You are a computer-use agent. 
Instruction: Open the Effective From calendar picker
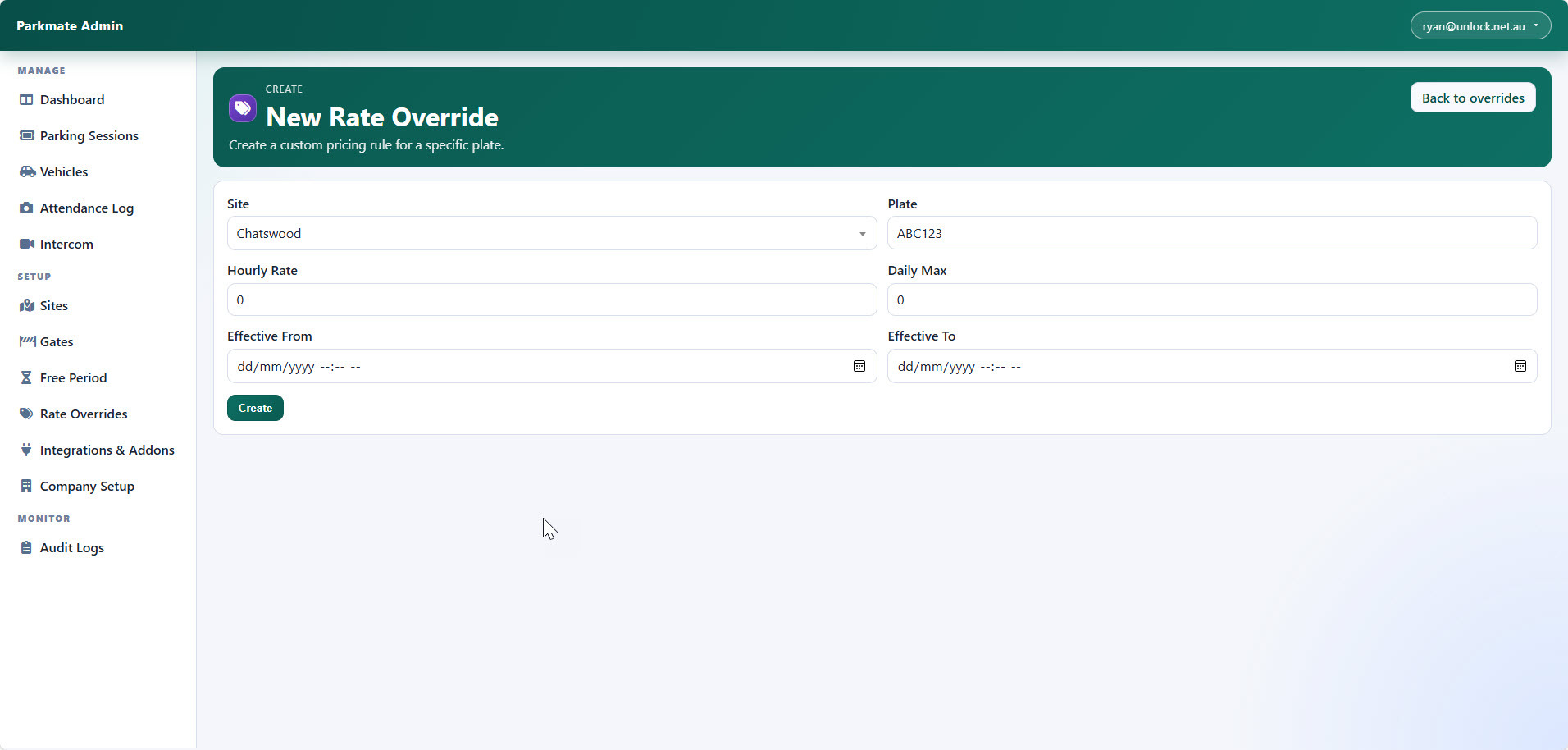[x=859, y=367]
